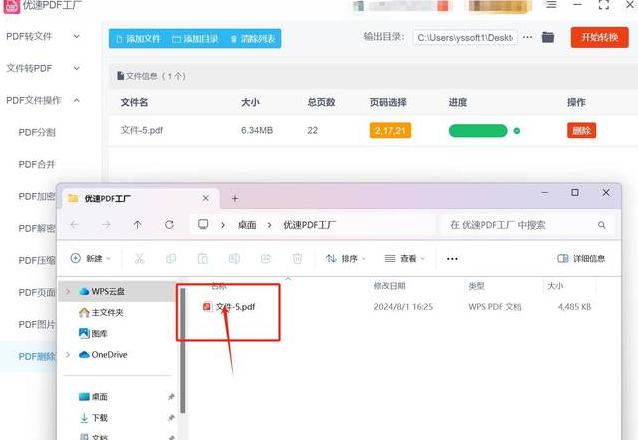This screenshot has width=638, height=440.
Task: Open the 查看 view dropdown
Action: click(404, 258)
